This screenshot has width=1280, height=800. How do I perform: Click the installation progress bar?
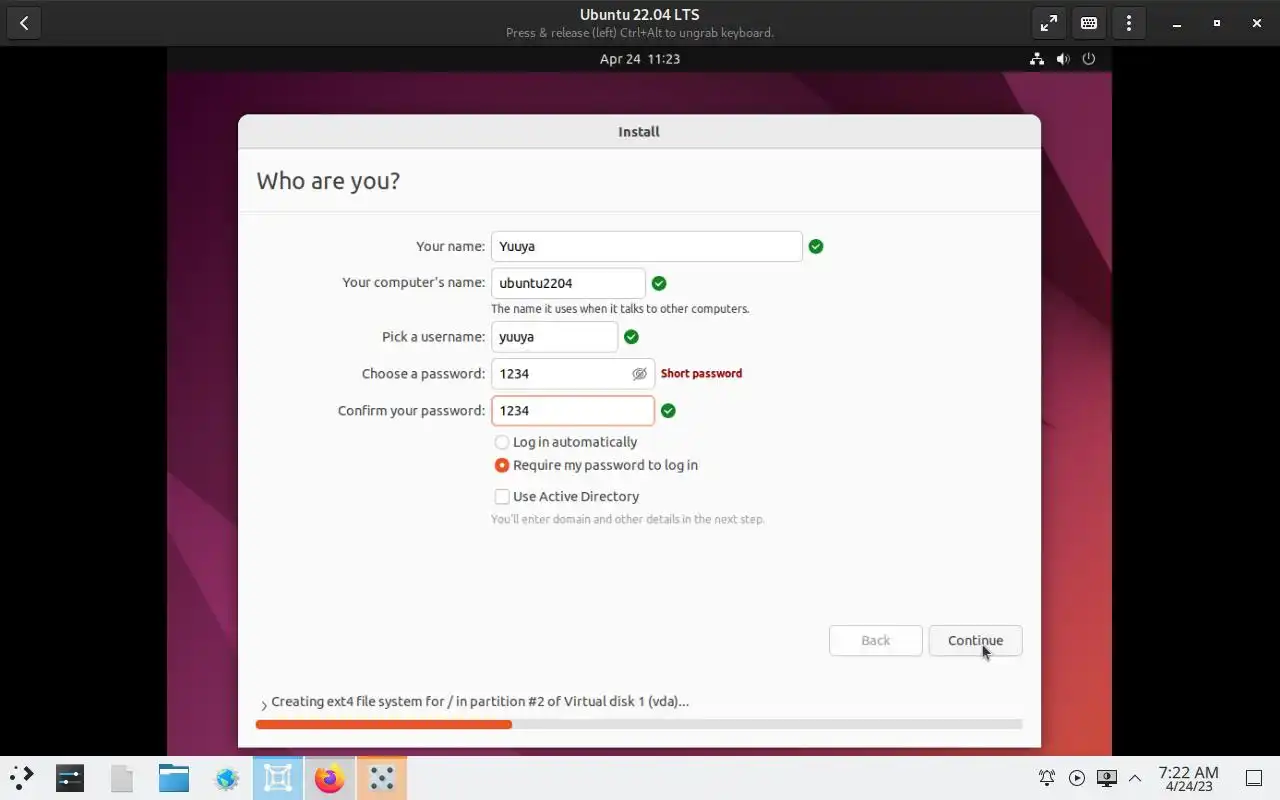(x=639, y=724)
